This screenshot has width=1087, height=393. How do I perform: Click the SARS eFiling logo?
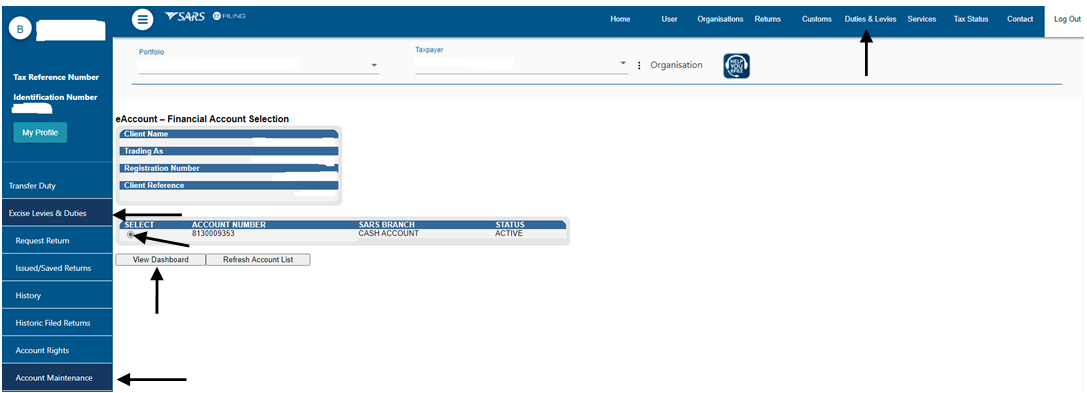point(205,16)
